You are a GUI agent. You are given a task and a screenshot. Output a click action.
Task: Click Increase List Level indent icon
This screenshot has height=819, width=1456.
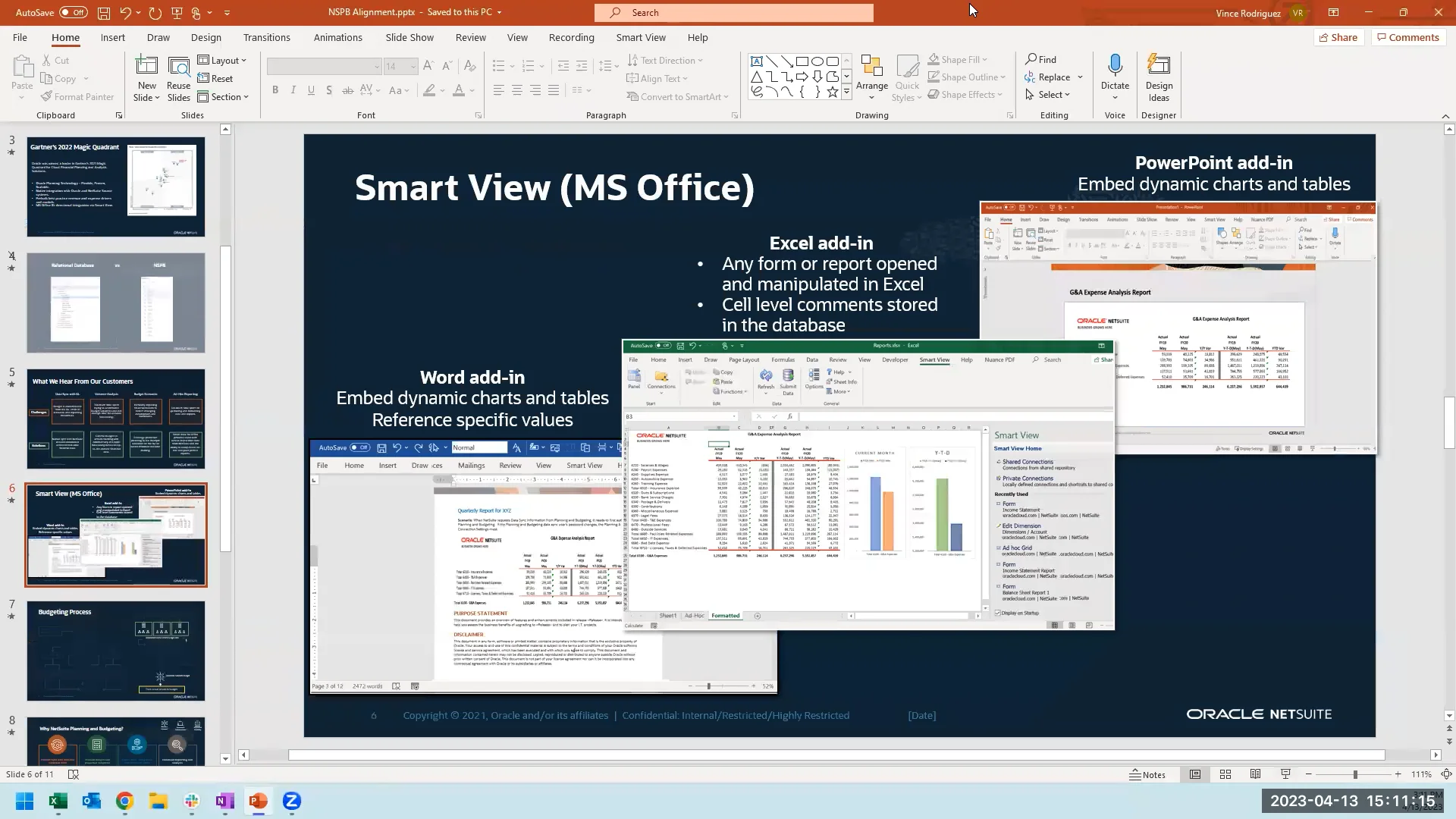coord(582,67)
